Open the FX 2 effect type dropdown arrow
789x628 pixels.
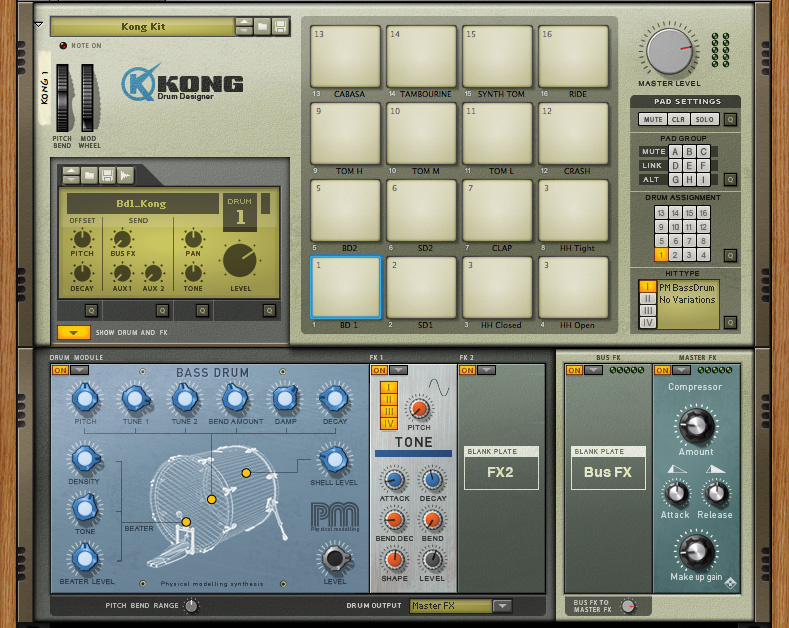[x=487, y=370]
